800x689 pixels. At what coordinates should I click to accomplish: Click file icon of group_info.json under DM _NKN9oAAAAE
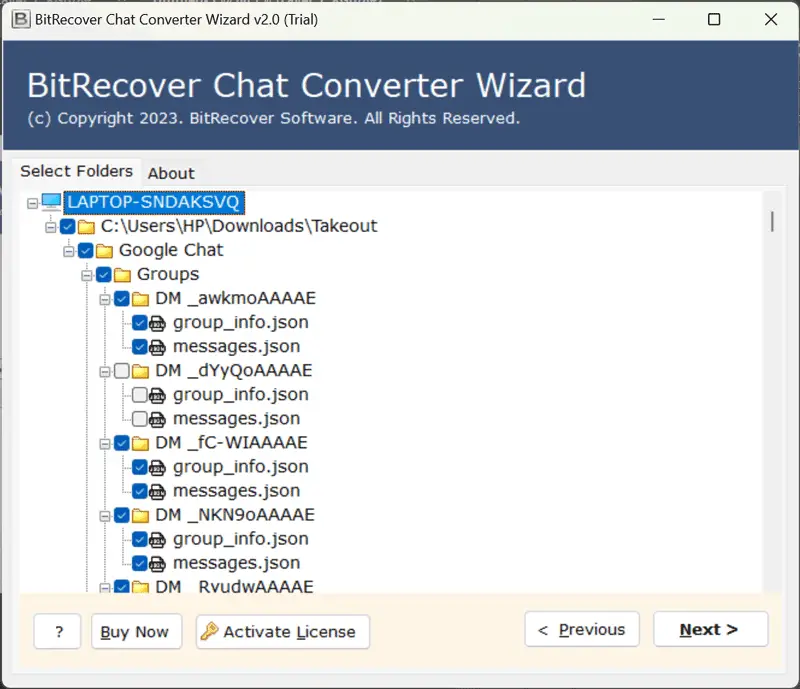[158, 539]
